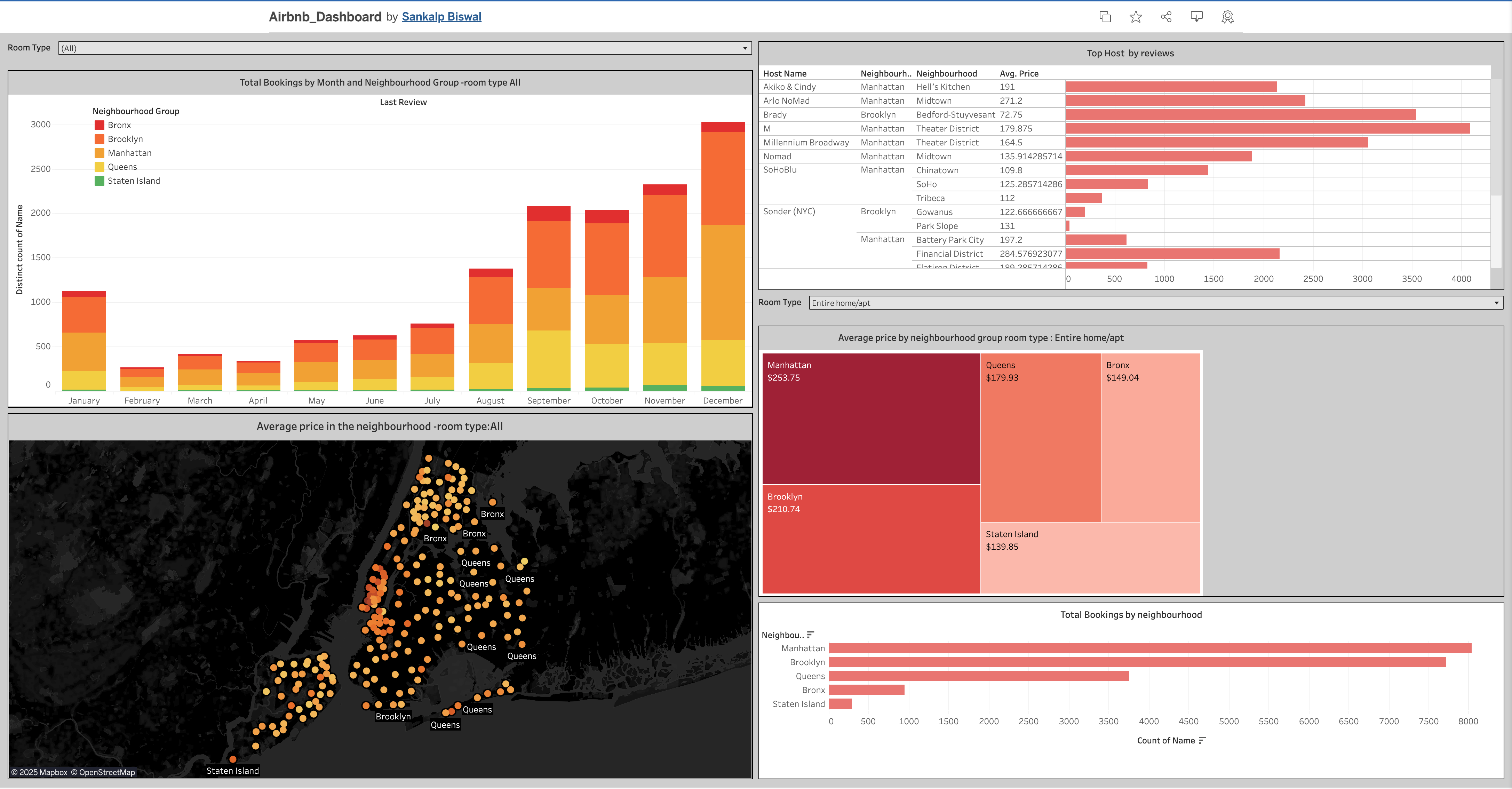
Task: Select Brooklyn $210.74 treemap tile
Action: (x=871, y=539)
